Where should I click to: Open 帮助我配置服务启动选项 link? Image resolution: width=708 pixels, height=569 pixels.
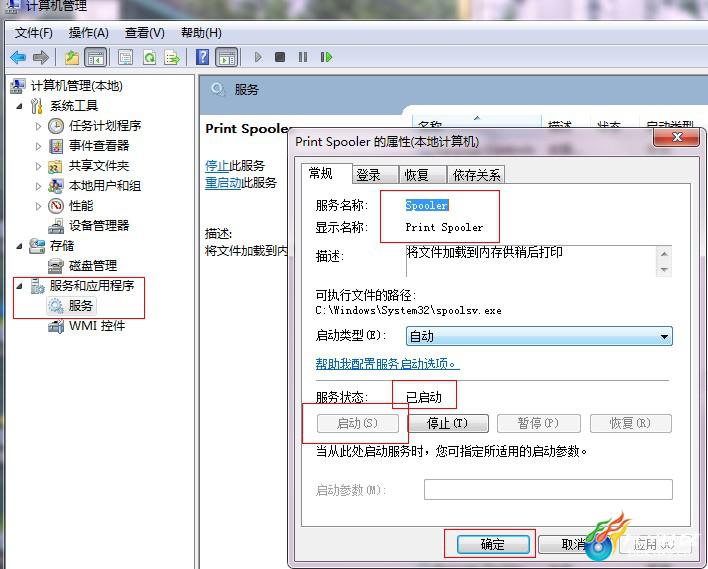(387, 364)
